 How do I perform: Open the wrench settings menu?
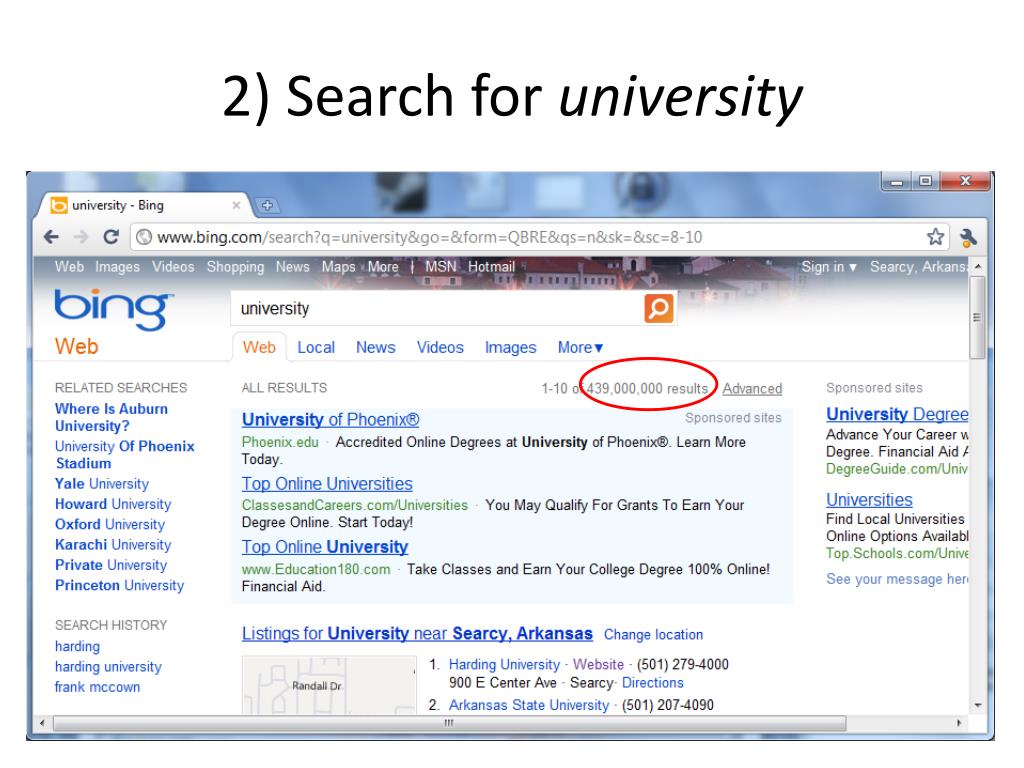click(968, 238)
